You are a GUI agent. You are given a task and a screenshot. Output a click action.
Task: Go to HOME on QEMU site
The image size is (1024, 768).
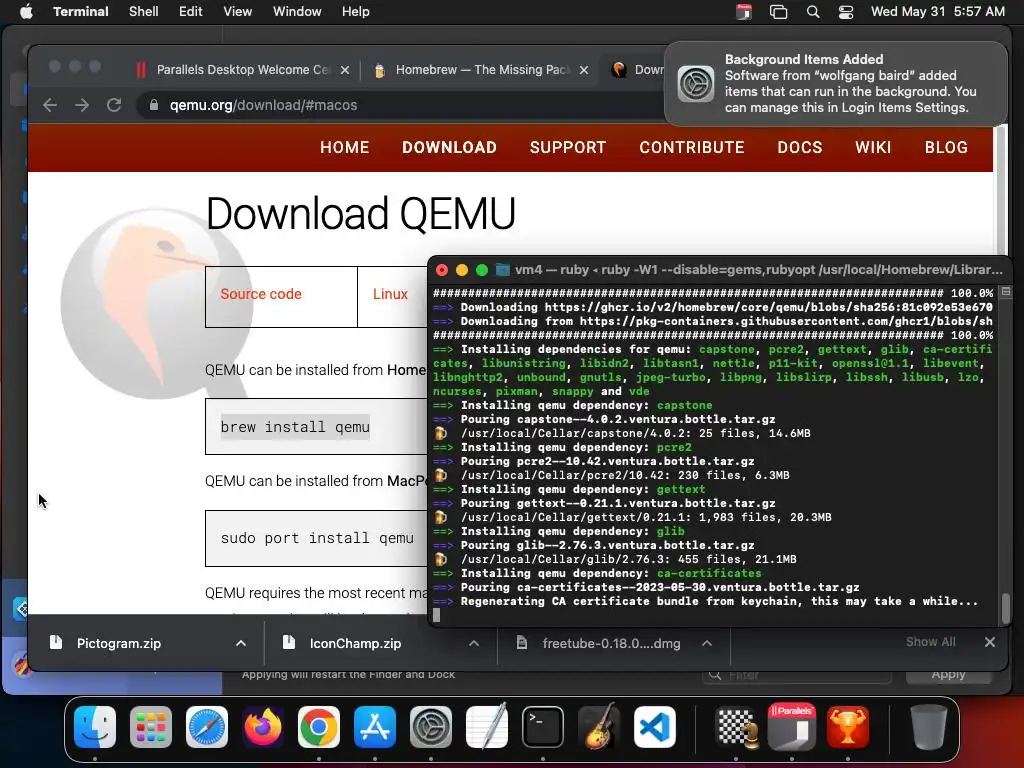[345, 148]
